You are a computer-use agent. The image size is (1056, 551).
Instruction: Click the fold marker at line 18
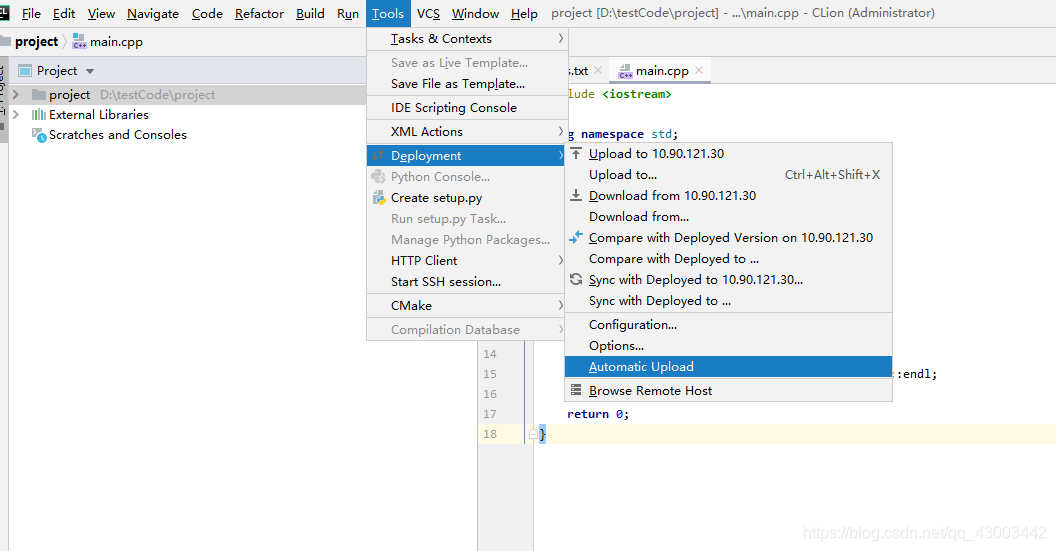pos(533,434)
